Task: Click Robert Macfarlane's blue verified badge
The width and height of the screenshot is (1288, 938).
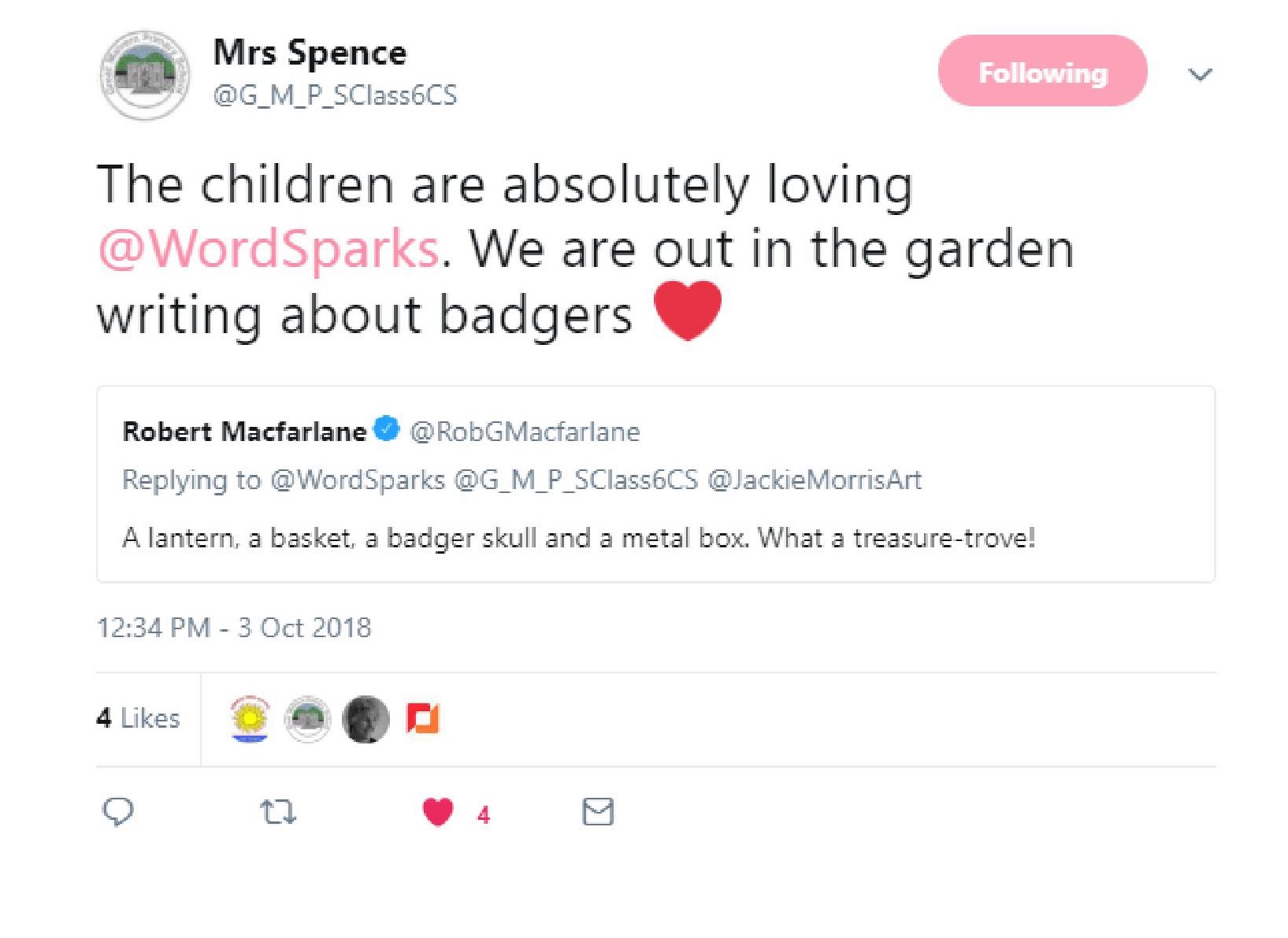Action: [386, 429]
